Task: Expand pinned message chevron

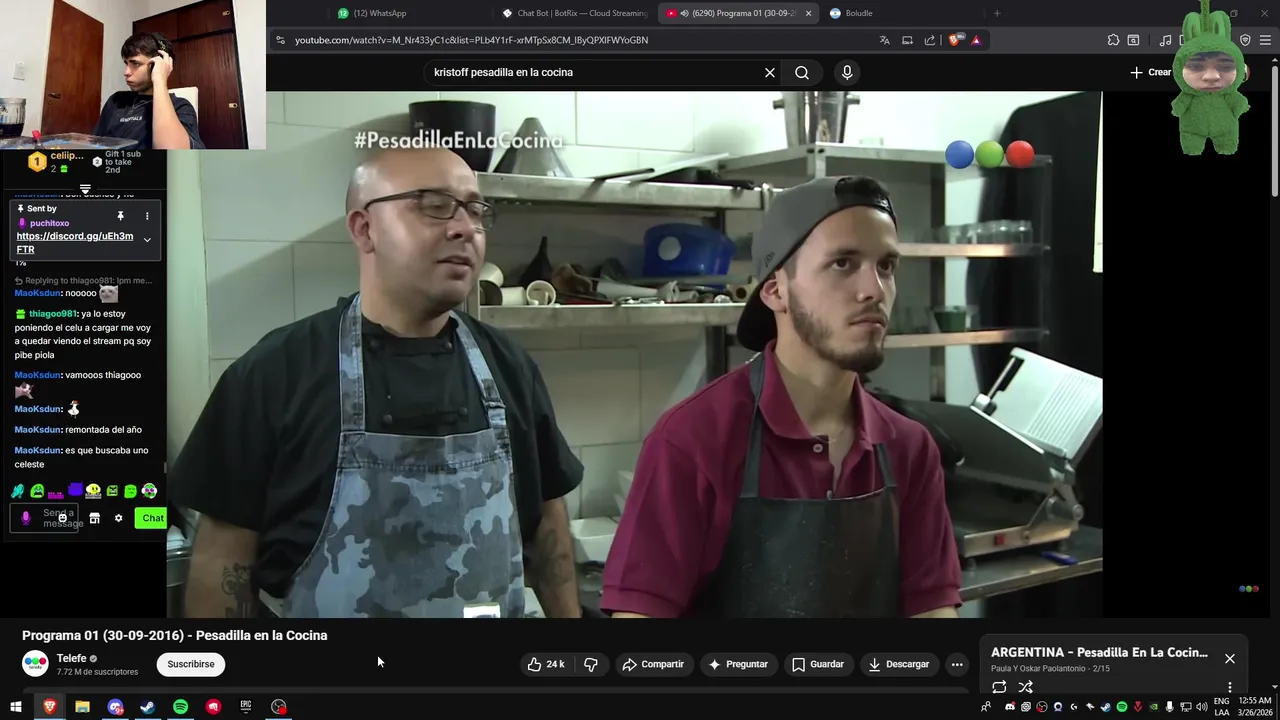Action: click(147, 240)
